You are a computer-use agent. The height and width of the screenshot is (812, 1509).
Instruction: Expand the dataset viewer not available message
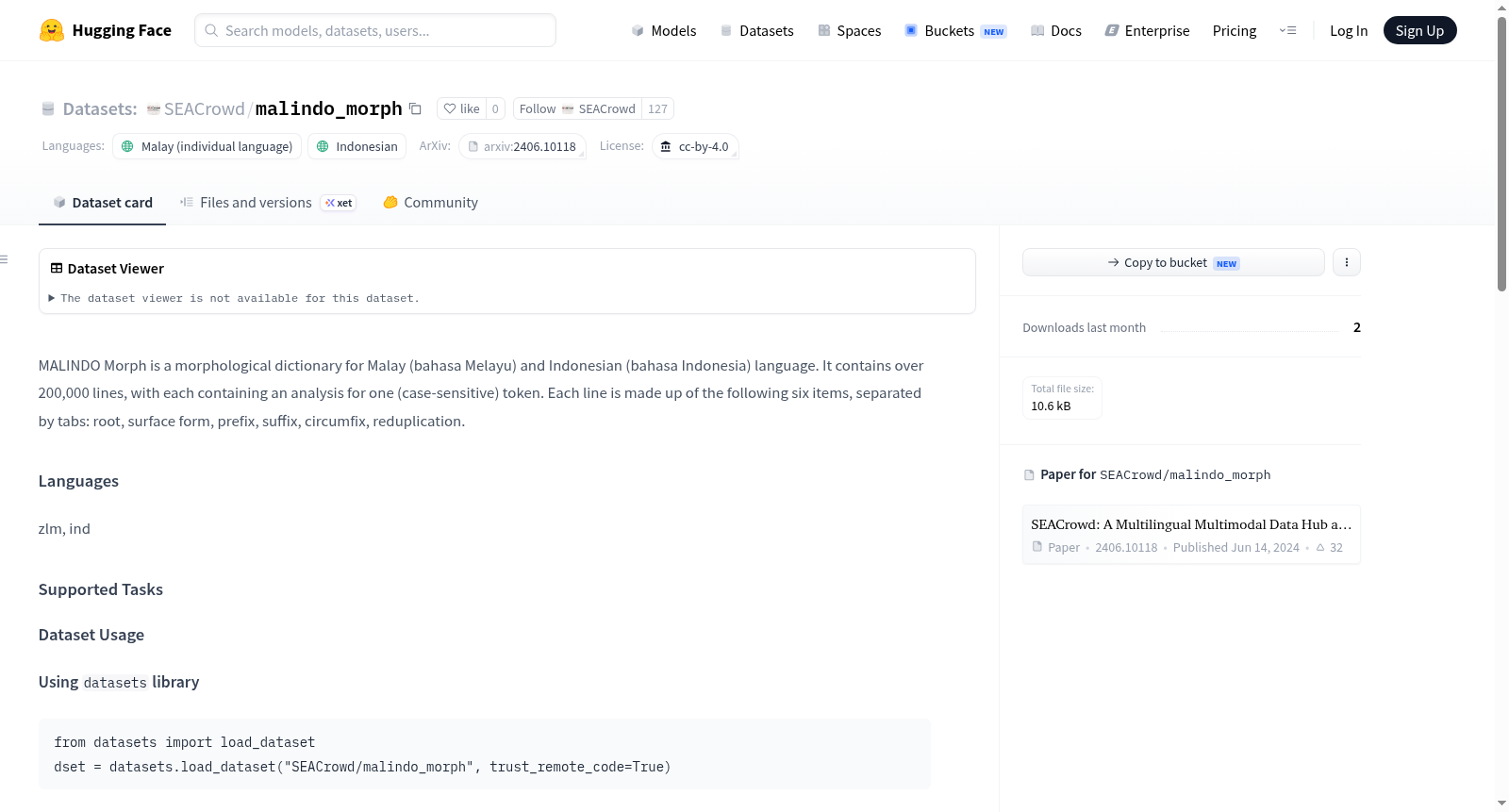234,298
